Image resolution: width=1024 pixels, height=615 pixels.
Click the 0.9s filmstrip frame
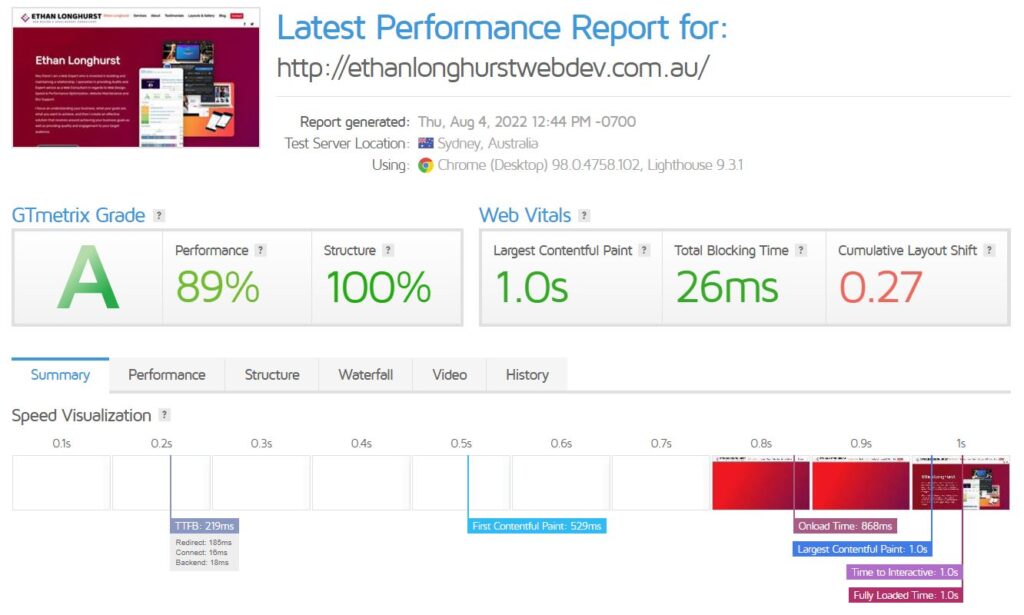point(861,484)
